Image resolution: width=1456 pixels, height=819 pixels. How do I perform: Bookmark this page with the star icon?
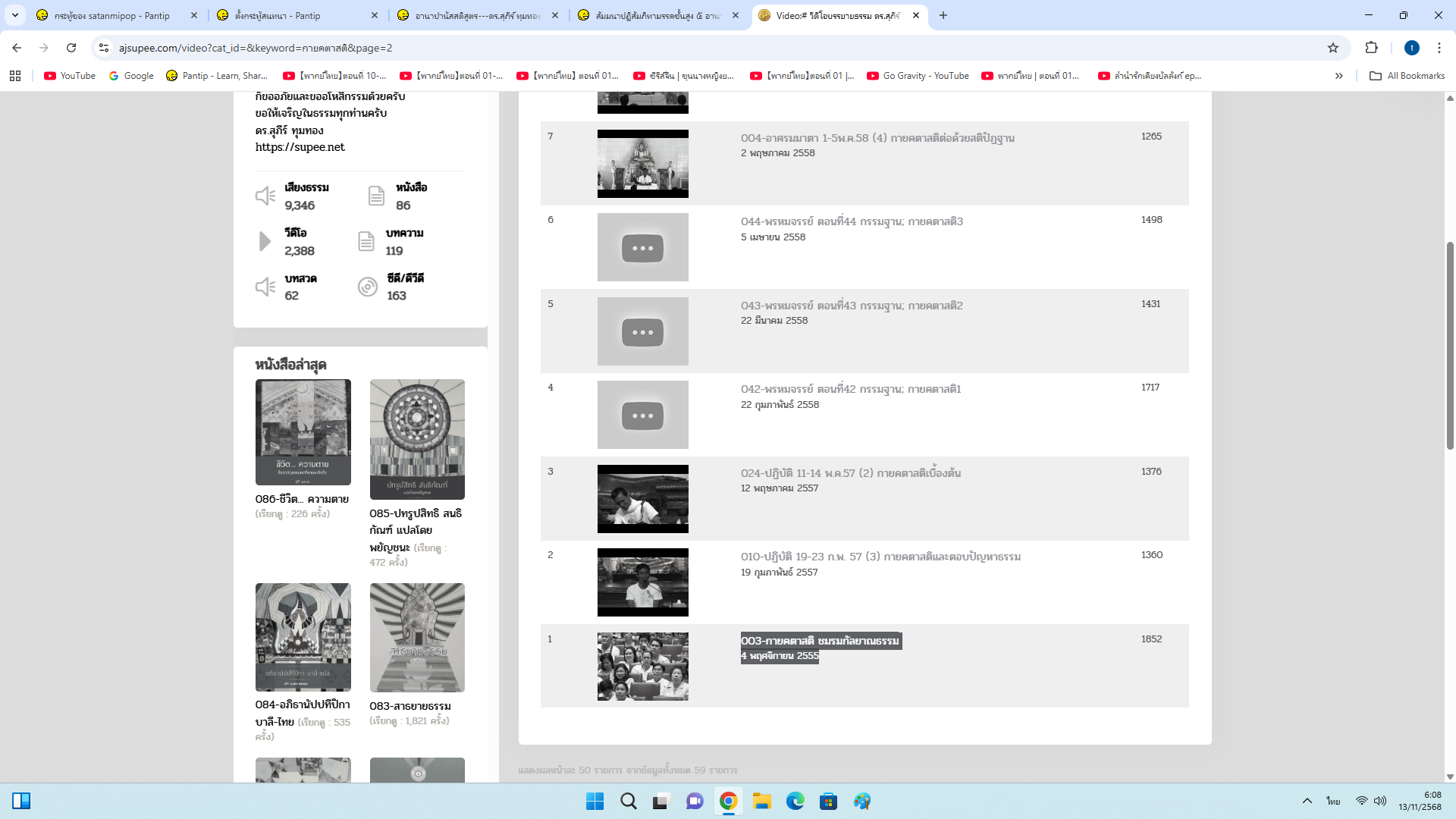coord(1333,48)
